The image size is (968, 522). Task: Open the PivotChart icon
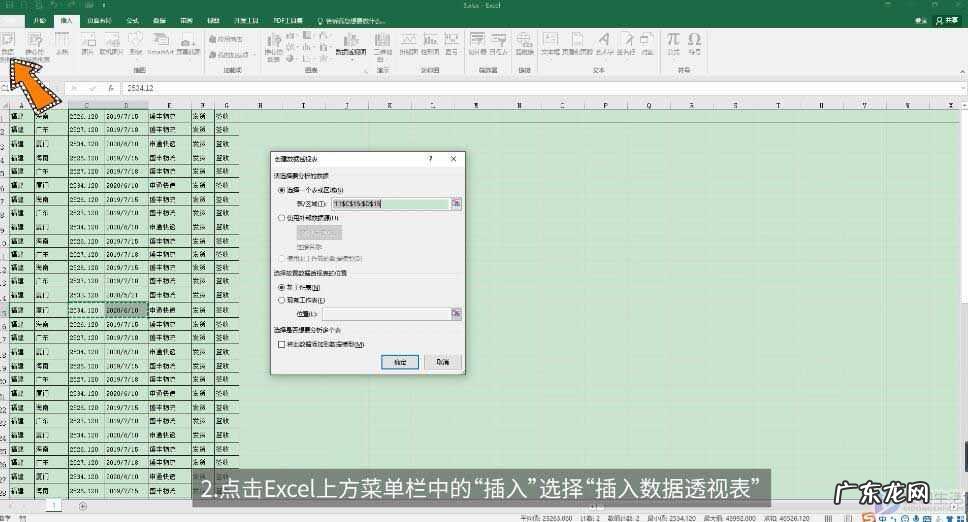[x=351, y=46]
